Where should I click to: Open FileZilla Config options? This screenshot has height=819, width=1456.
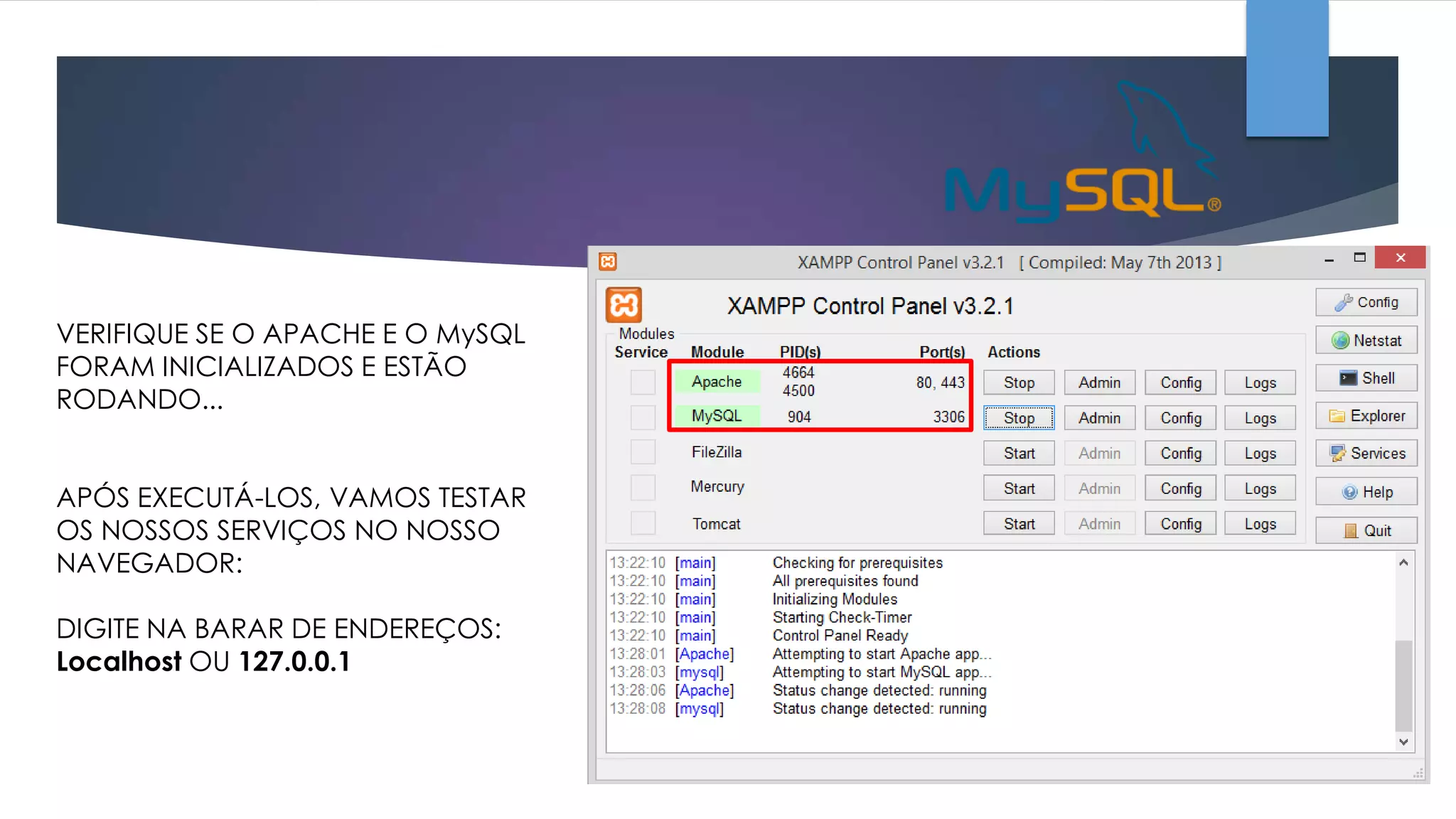tap(1180, 453)
